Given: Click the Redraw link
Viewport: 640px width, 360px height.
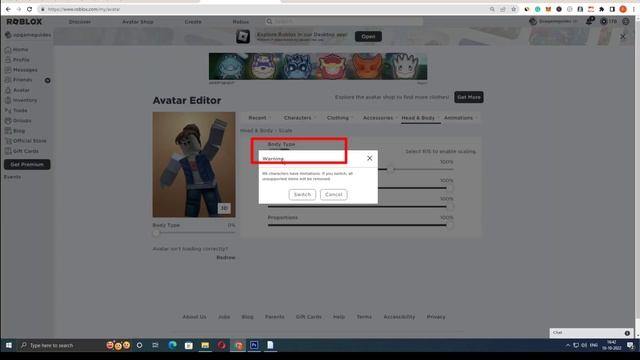Looking at the screenshot, I should coord(226,258).
